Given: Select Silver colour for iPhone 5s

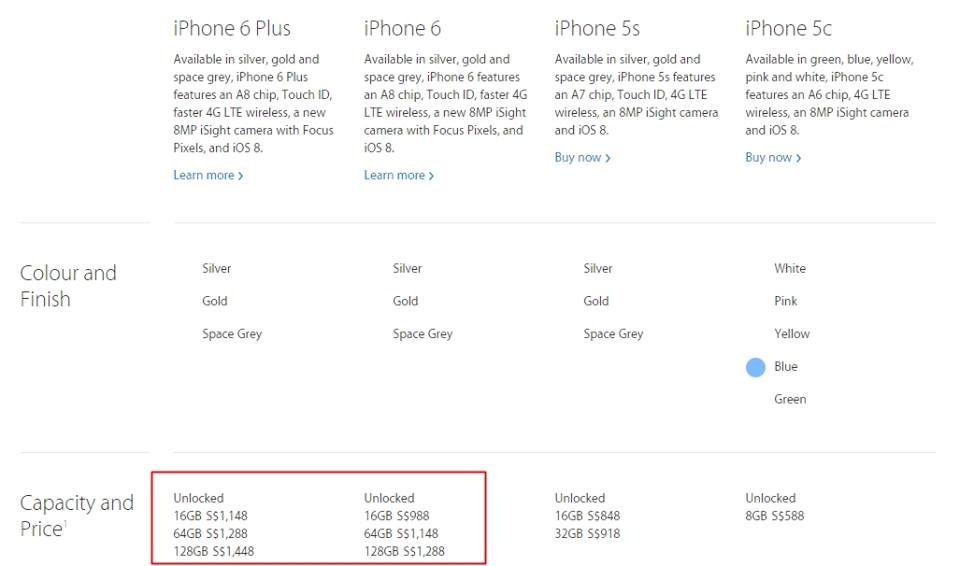Looking at the screenshot, I should (598, 268).
